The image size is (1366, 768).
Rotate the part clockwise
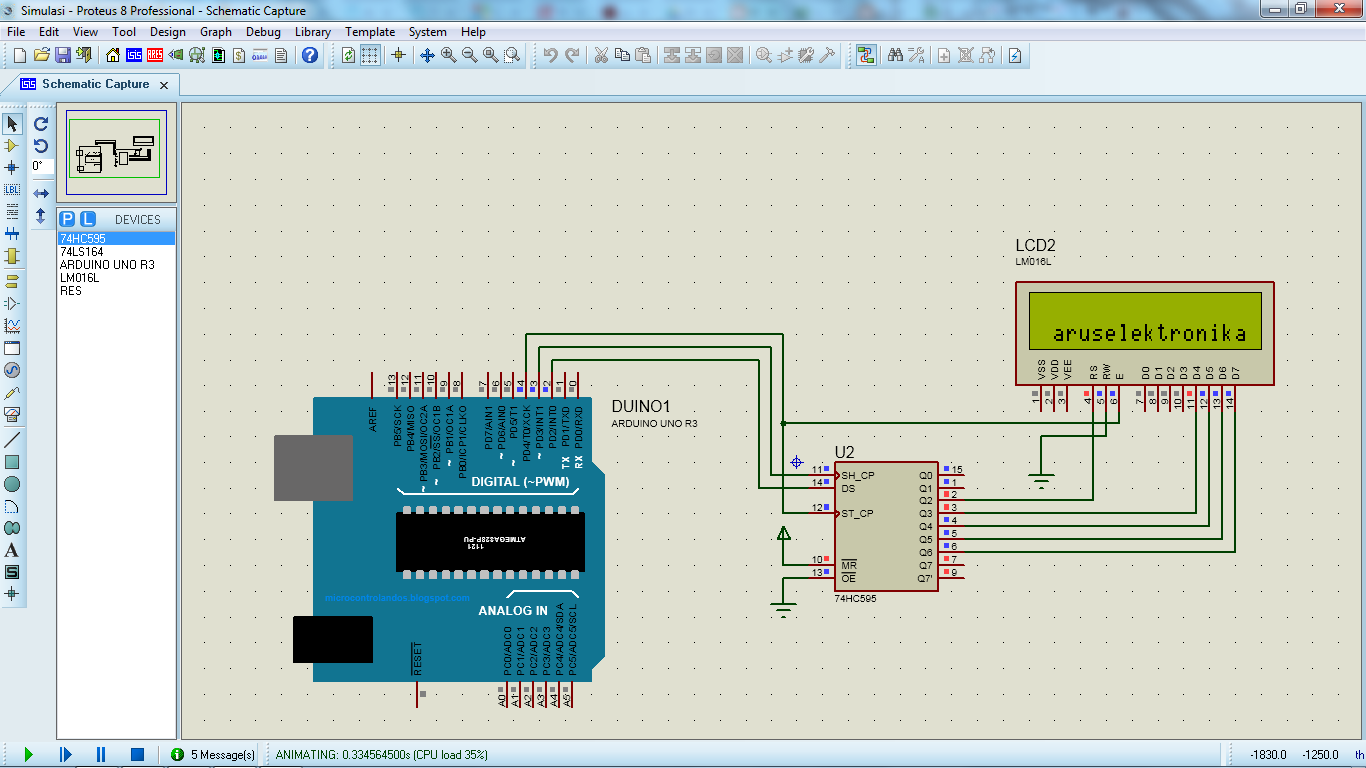tap(41, 124)
